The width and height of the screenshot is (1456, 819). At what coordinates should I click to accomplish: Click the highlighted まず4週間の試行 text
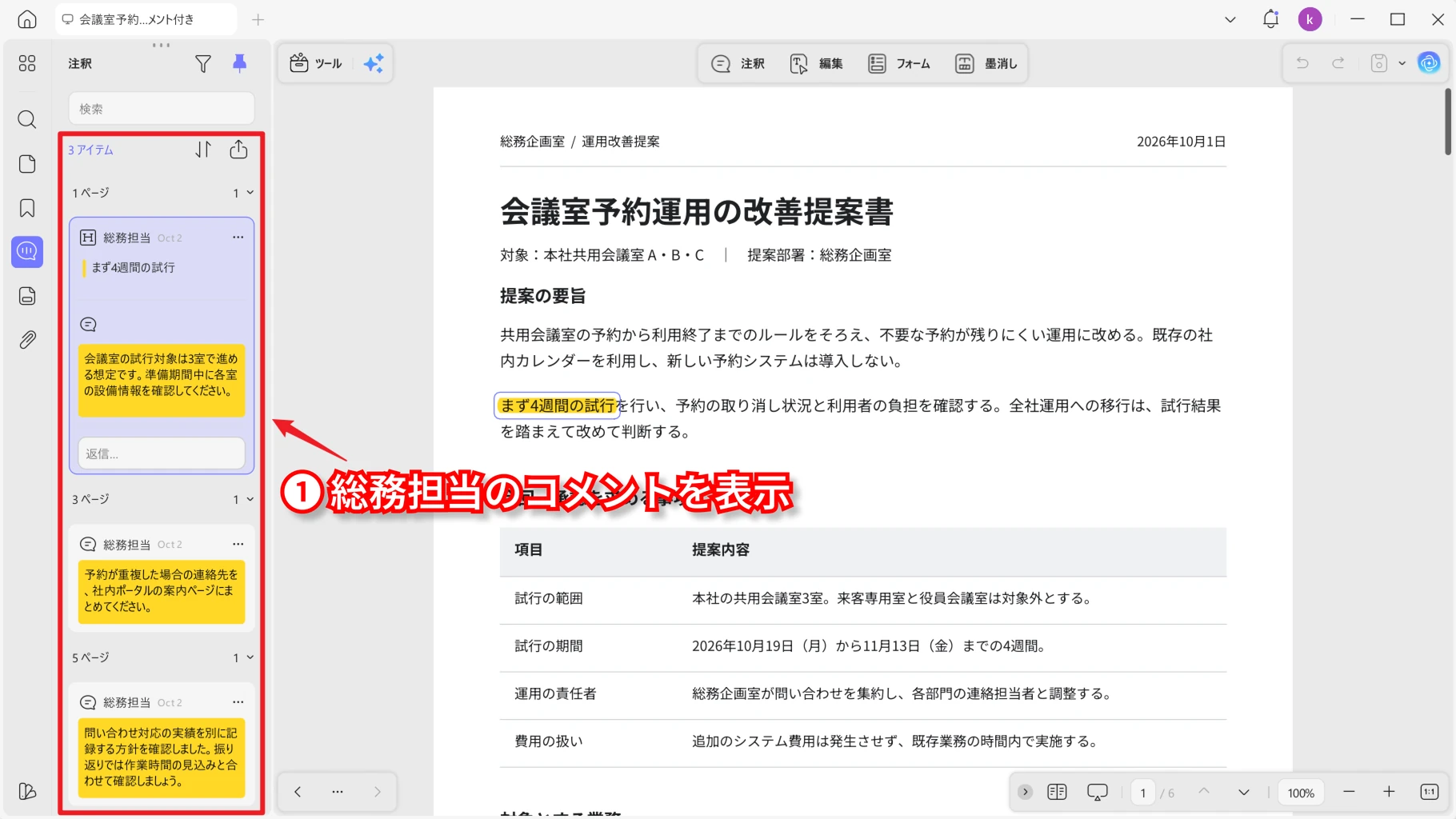click(x=558, y=406)
